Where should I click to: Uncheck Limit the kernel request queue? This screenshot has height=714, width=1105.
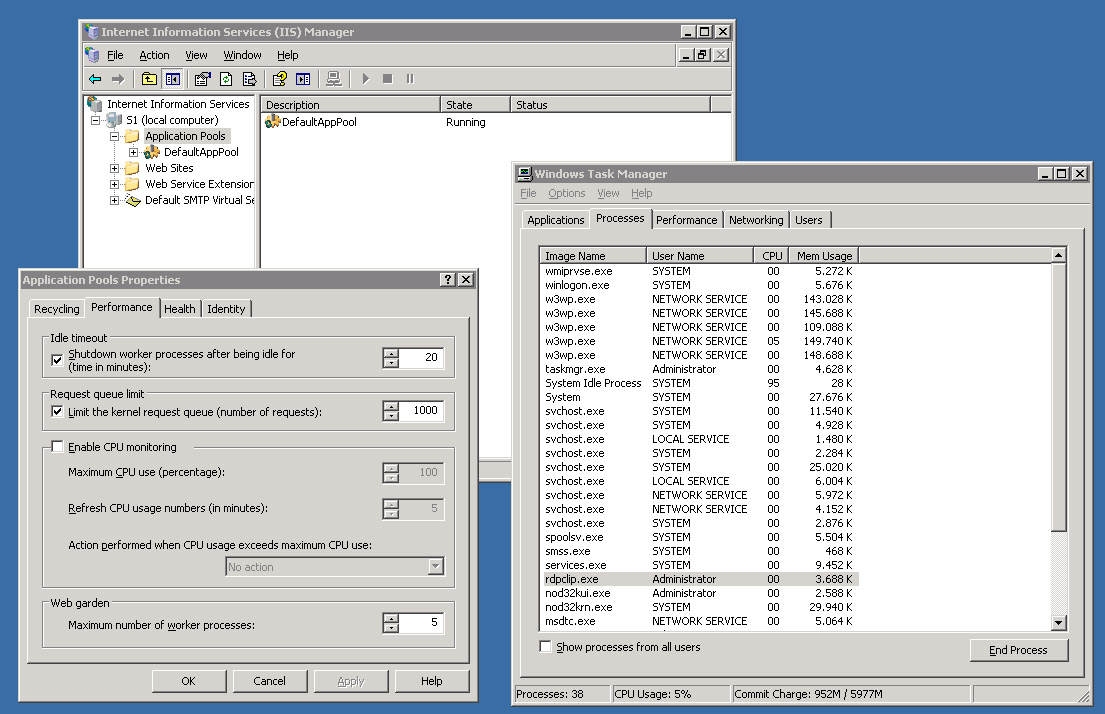click(x=57, y=412)
